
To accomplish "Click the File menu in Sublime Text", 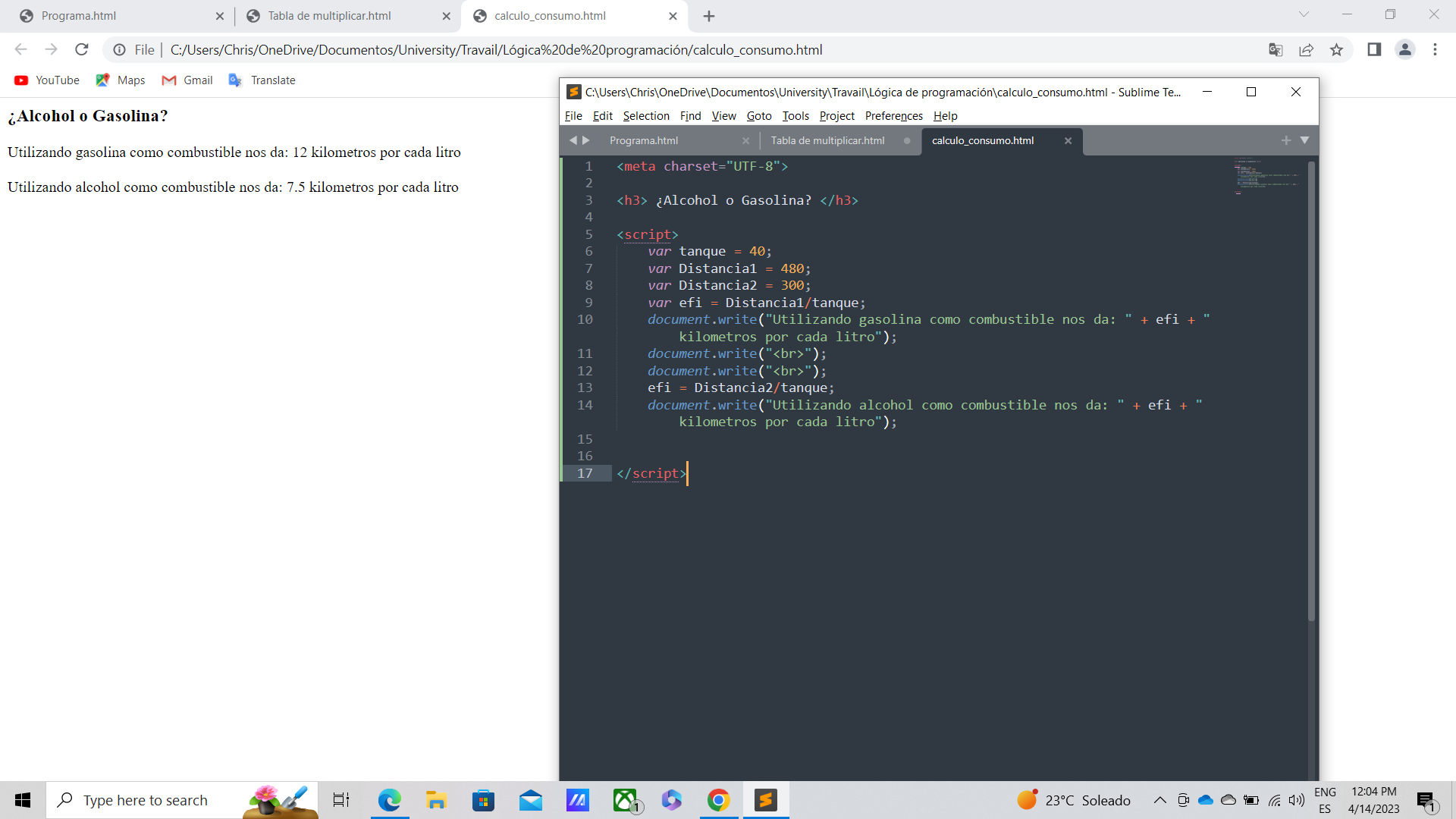I will (x=574, y=115).
